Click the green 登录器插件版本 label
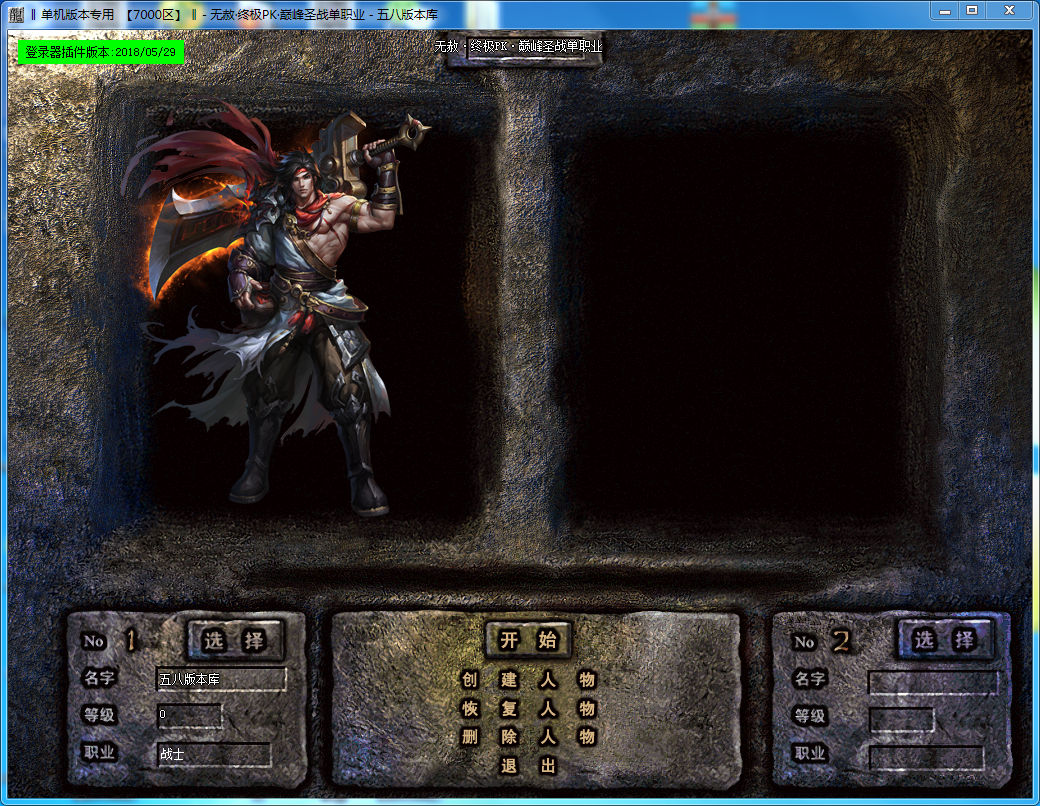The width and height of the screenshot is (1040, 806). [101, 52]
